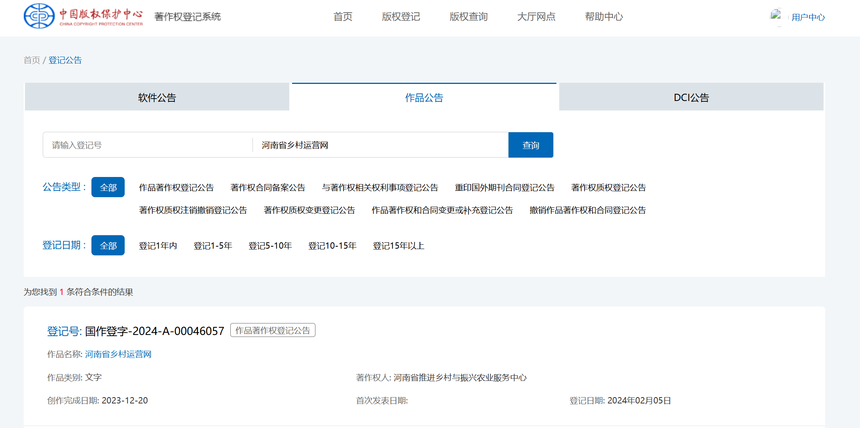This screenshot has width=860, height=428.
Task: Filter by 作品著作权登记公告 type
Action: 177,188
